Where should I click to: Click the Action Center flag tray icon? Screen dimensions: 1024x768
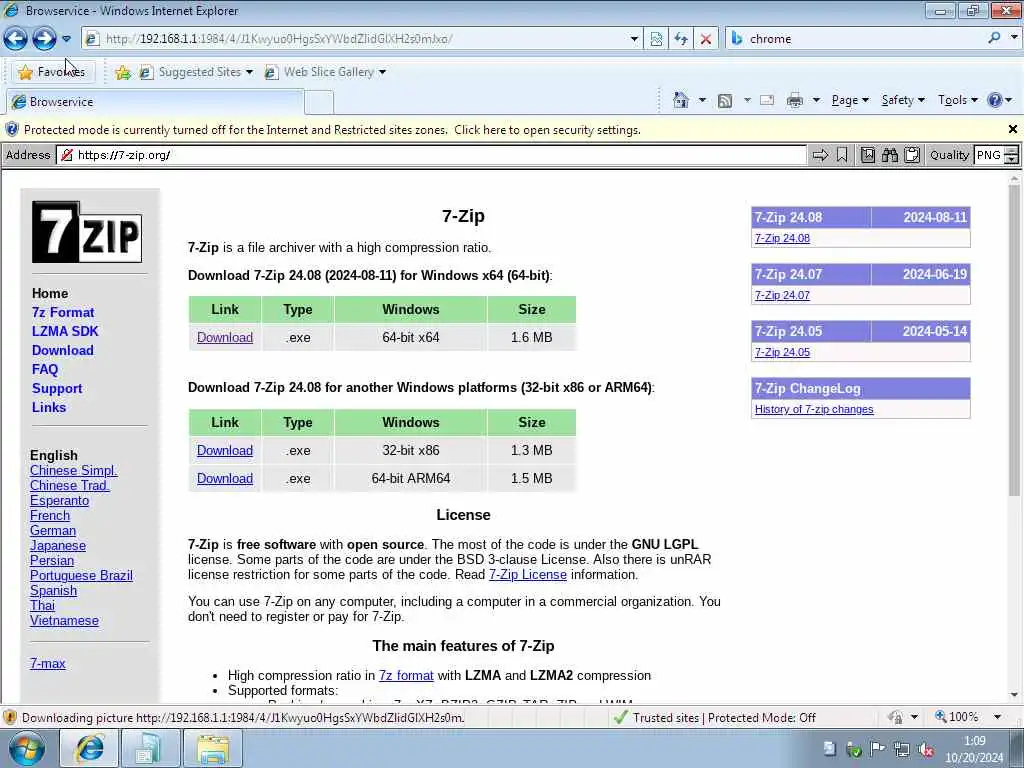coord(878,749)
